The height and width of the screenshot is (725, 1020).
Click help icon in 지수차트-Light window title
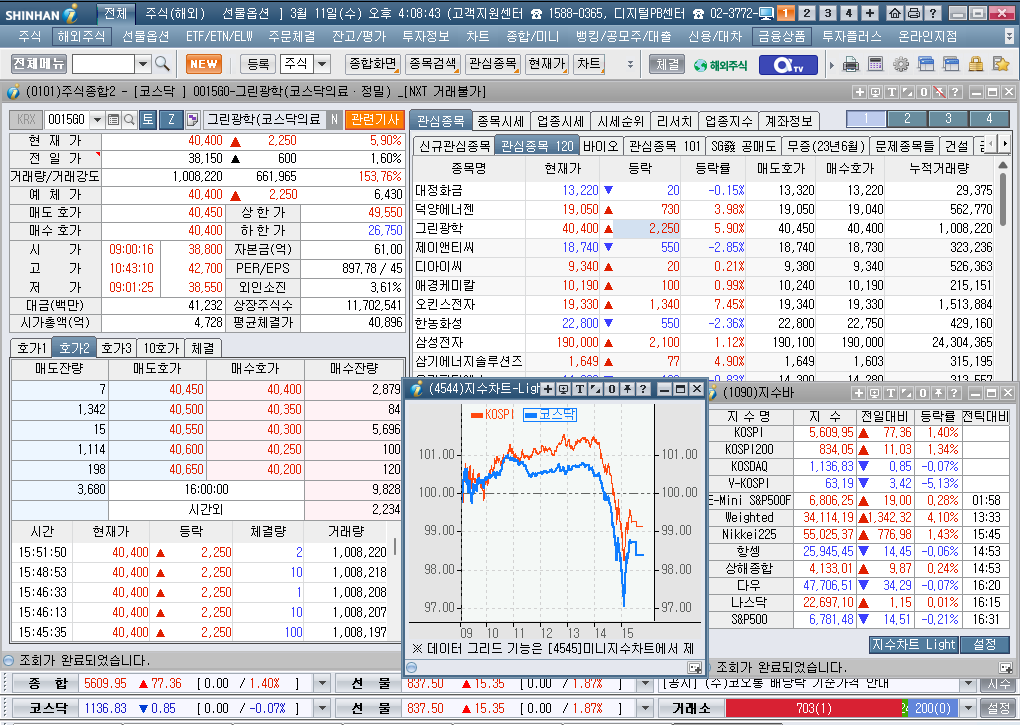643,389
